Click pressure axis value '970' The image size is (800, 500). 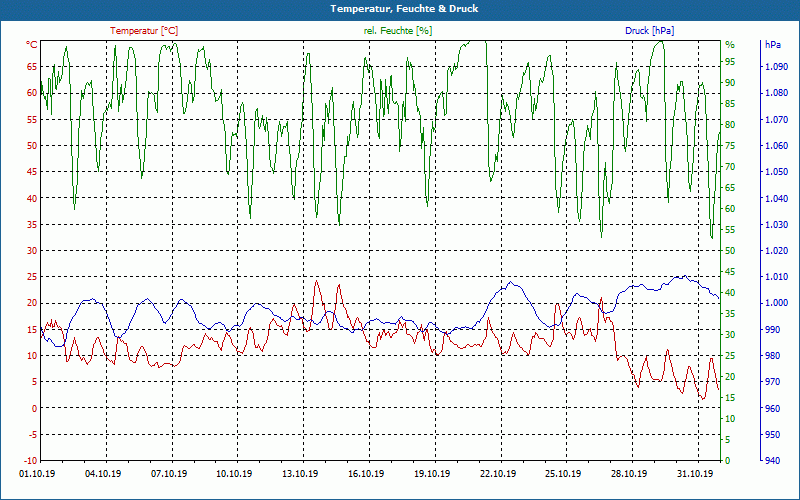772,382
